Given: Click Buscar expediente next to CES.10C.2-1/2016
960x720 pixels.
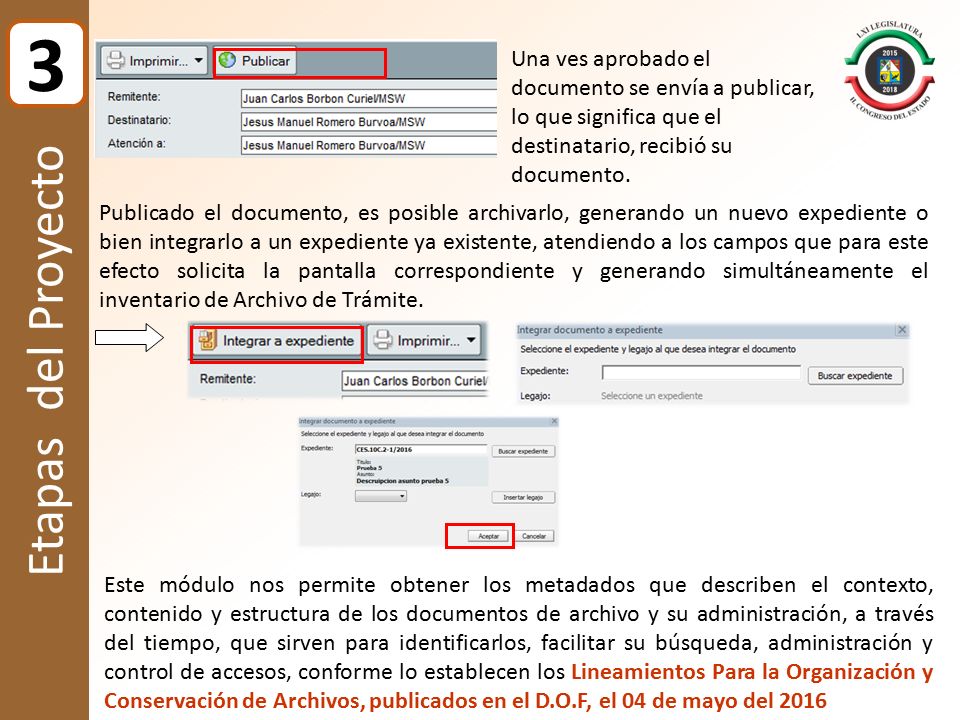Looking at the screenshot, I should 523,451.
